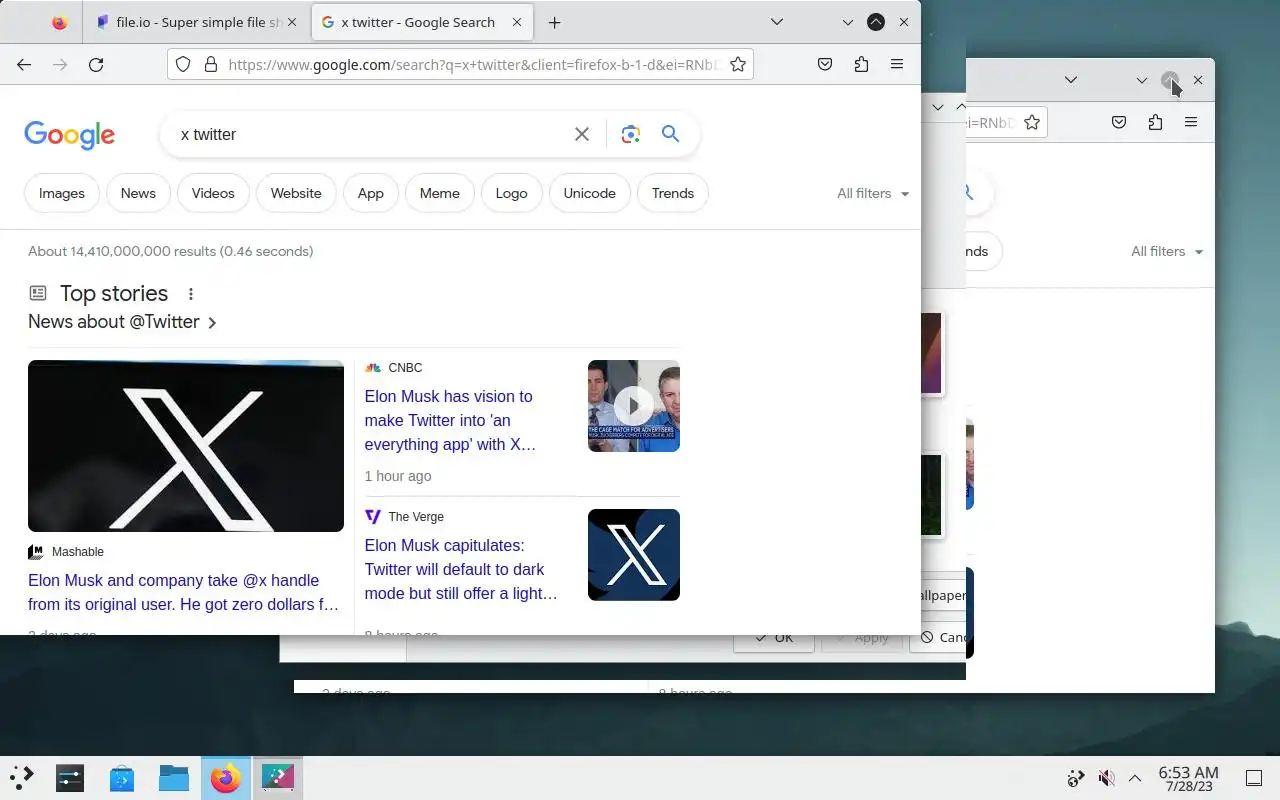Screen dimensions: 1280x800
Task: Select the x twitter - Google Search tab
Action: point(420,22)
